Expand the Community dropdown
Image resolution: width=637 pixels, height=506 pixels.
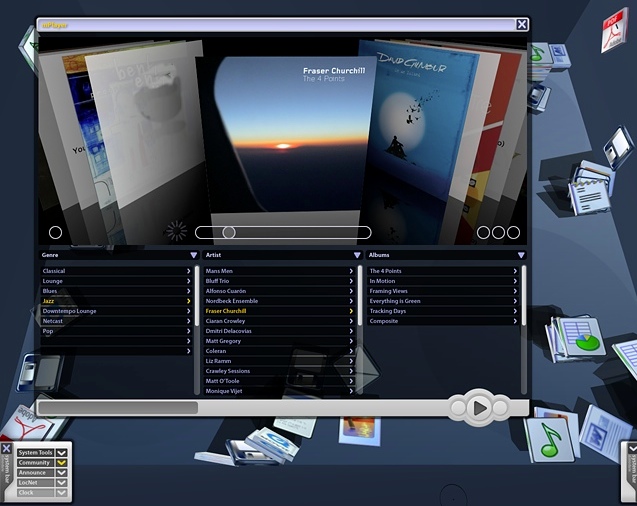pos(61,463)
